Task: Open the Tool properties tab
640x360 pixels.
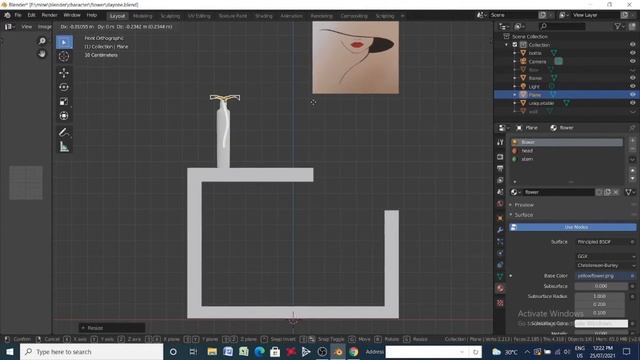Action: [x=500, y=142]
